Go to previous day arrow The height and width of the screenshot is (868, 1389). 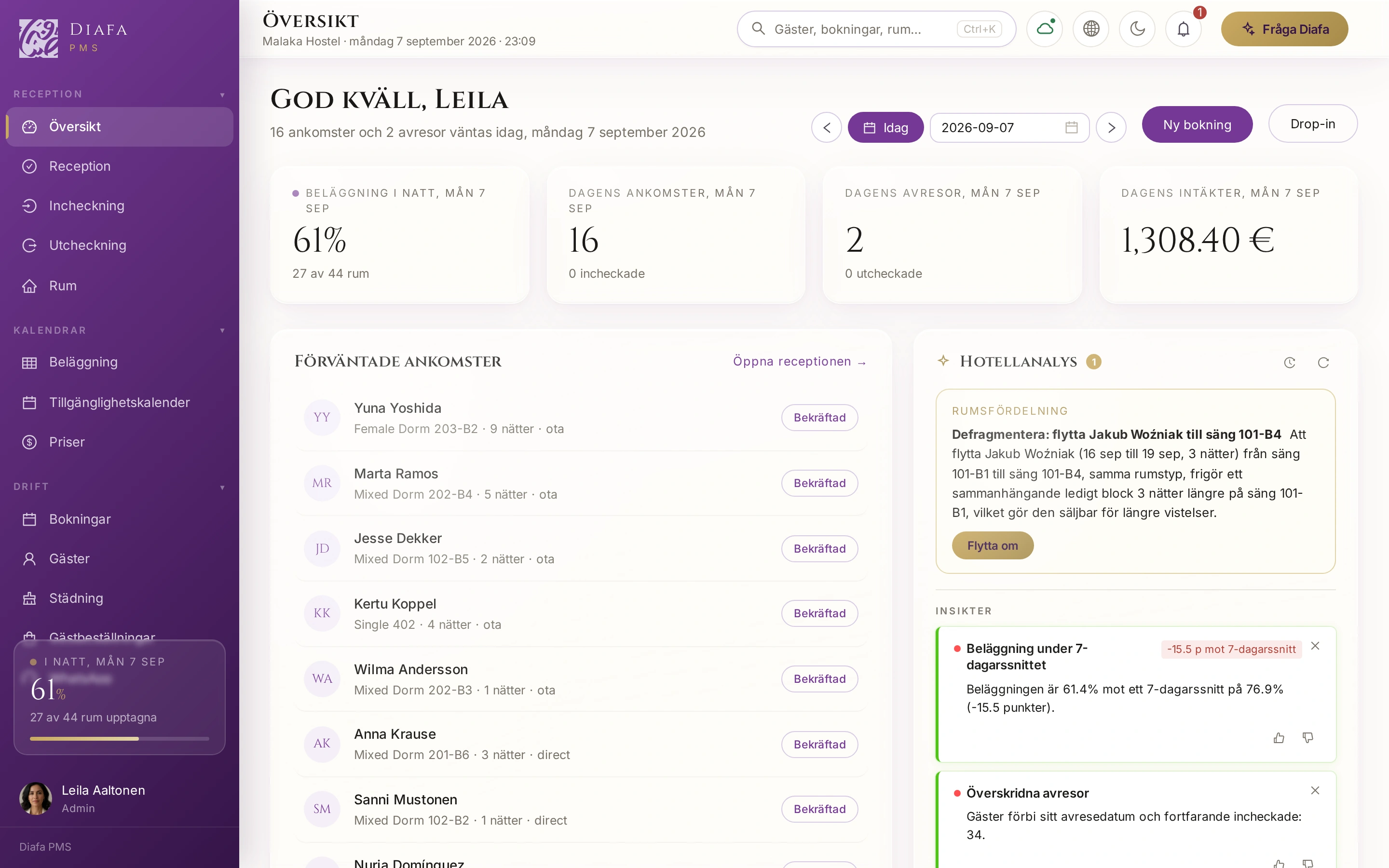click(827, 127)
